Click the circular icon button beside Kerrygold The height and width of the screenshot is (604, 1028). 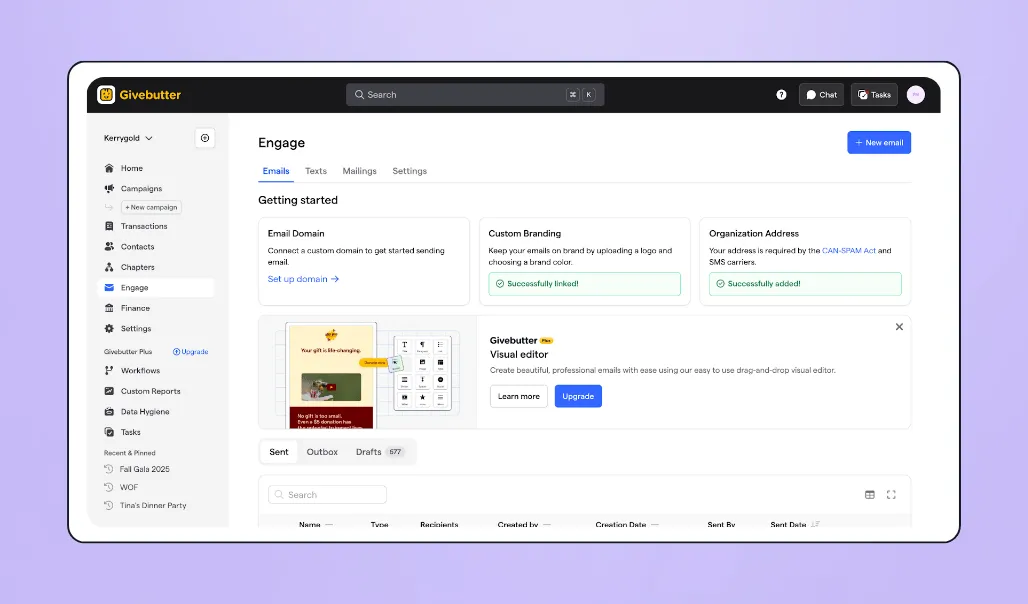coord(205,138)
